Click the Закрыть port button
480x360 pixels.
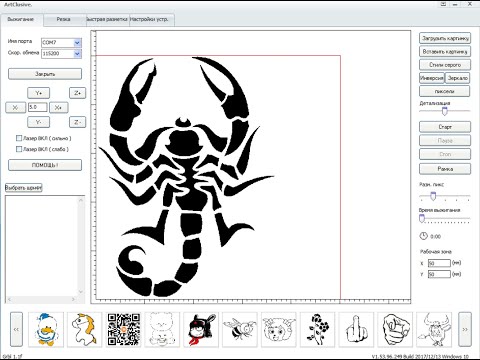click(x=45, y=74)
